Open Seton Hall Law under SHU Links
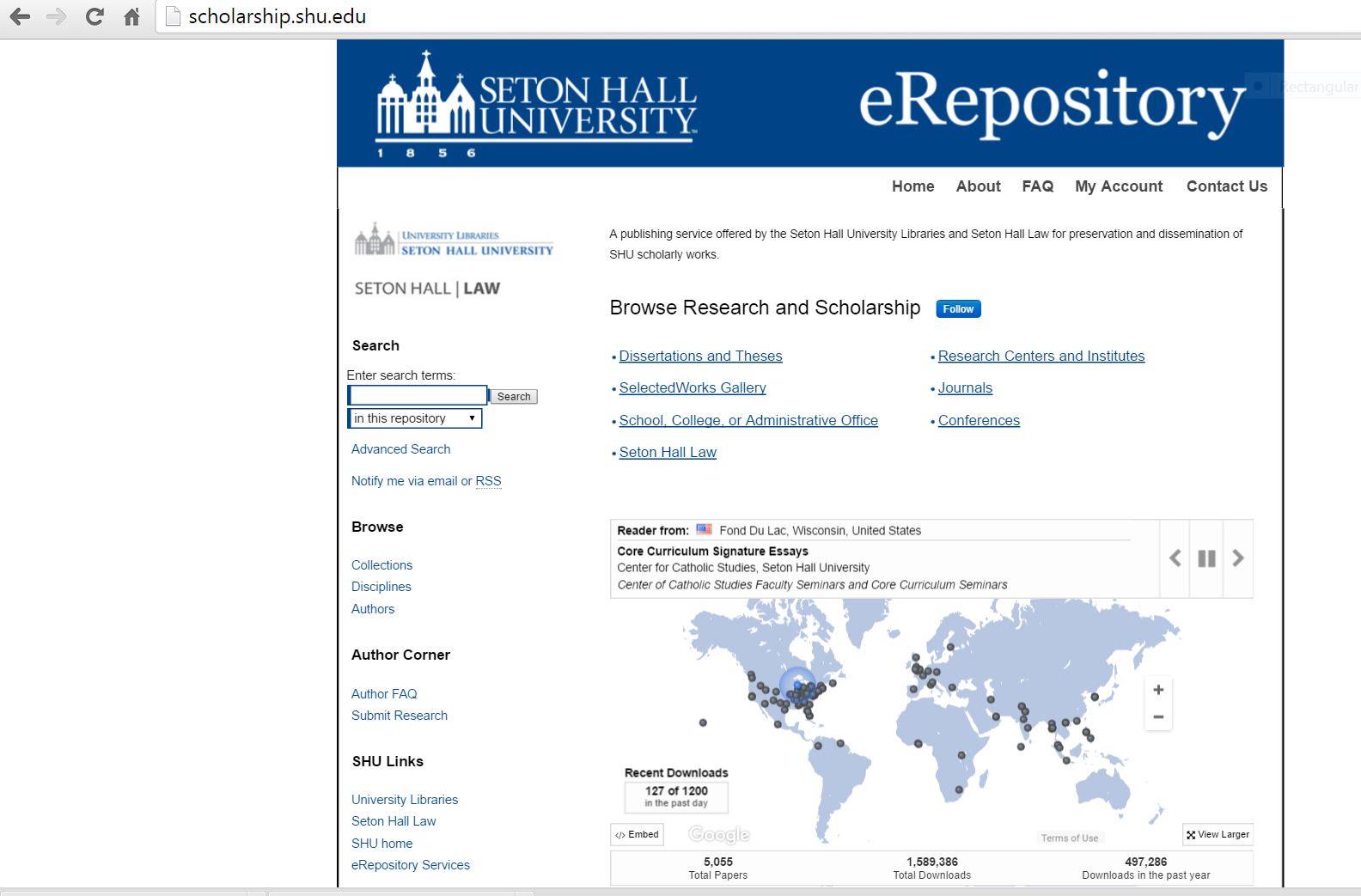 tap(394, 821)
